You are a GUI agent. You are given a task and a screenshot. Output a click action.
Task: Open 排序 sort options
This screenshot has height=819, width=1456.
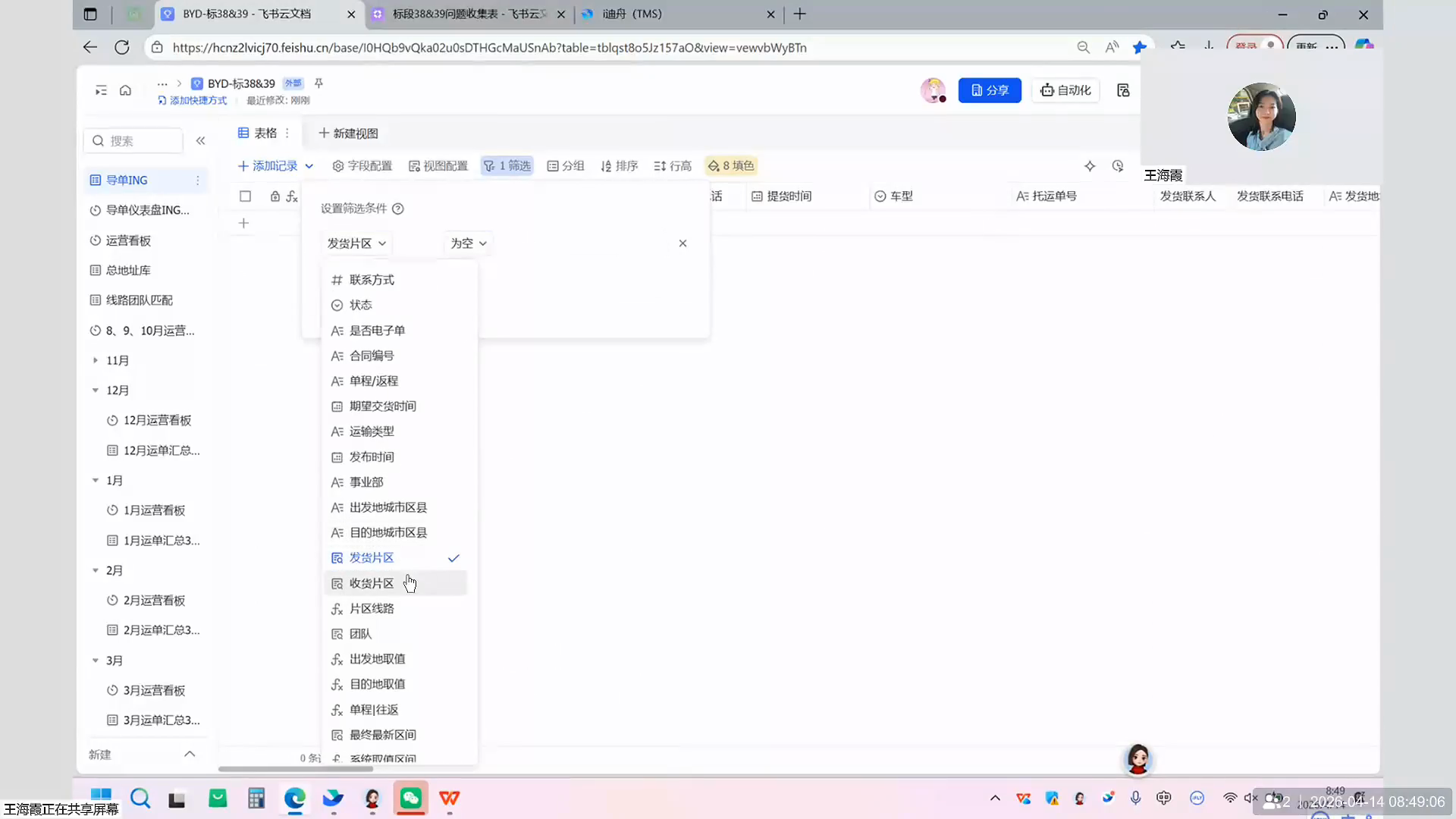[x=619, y=166]
